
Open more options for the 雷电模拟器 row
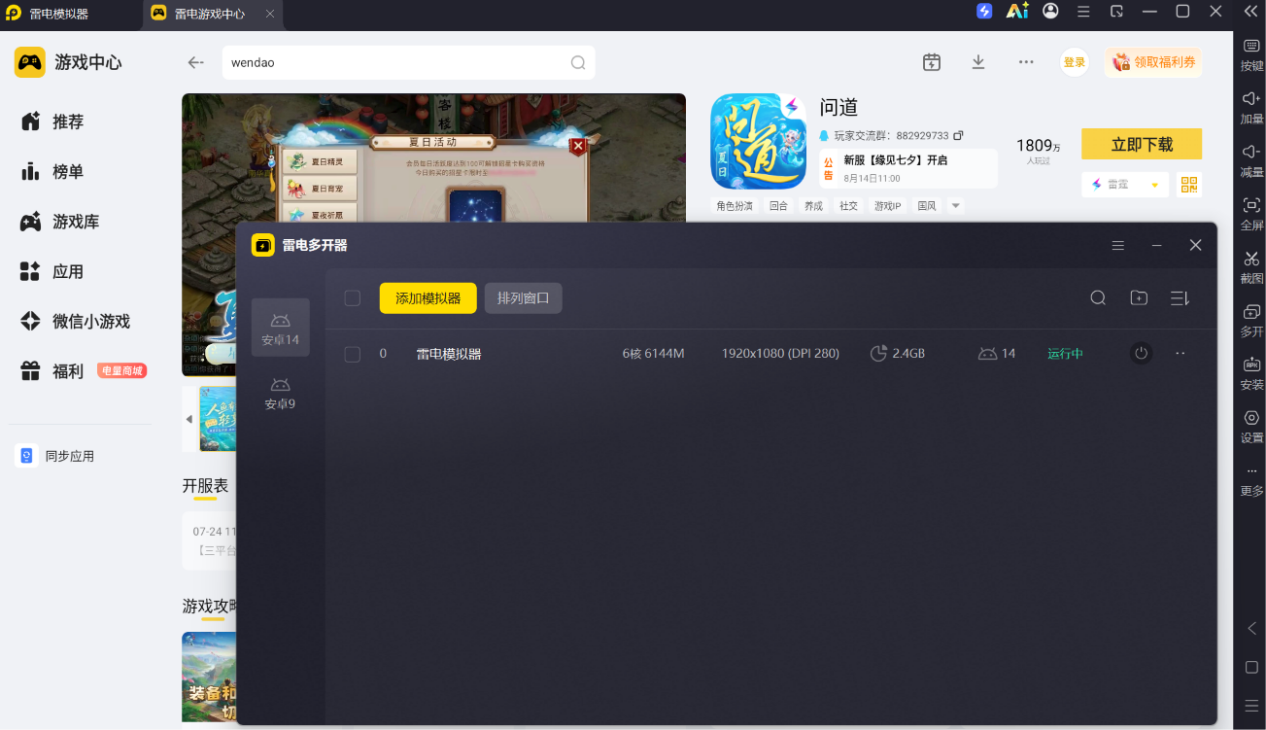1180,353
